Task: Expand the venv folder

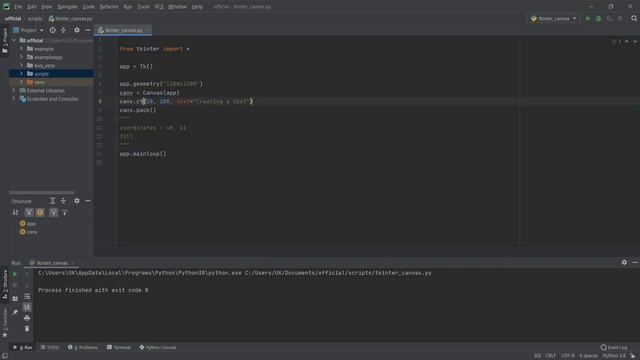Action: 22,82
